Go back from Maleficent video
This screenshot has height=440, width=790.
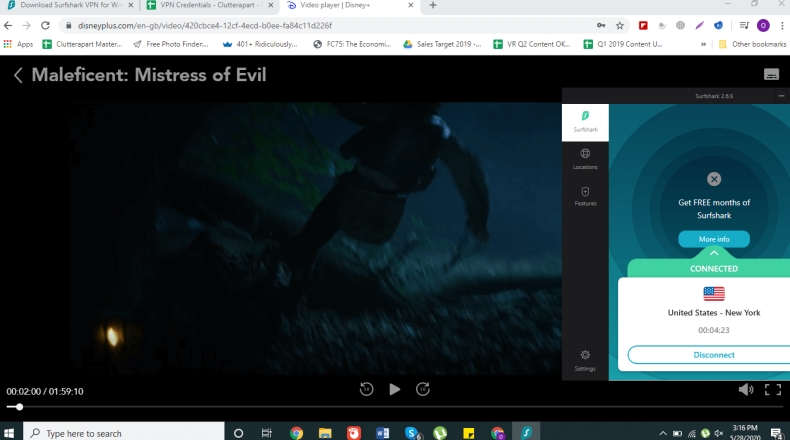[18, 75]
